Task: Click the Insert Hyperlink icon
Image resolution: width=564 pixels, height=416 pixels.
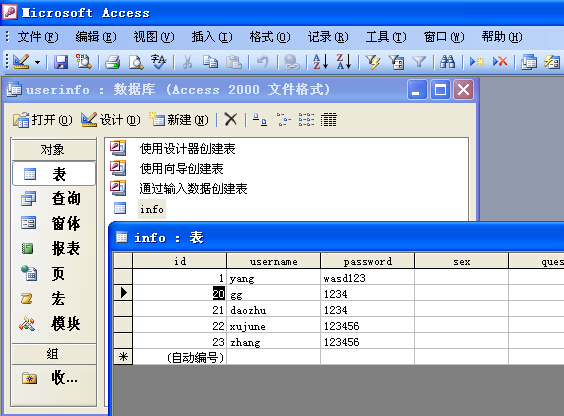Action: [292, 62]
